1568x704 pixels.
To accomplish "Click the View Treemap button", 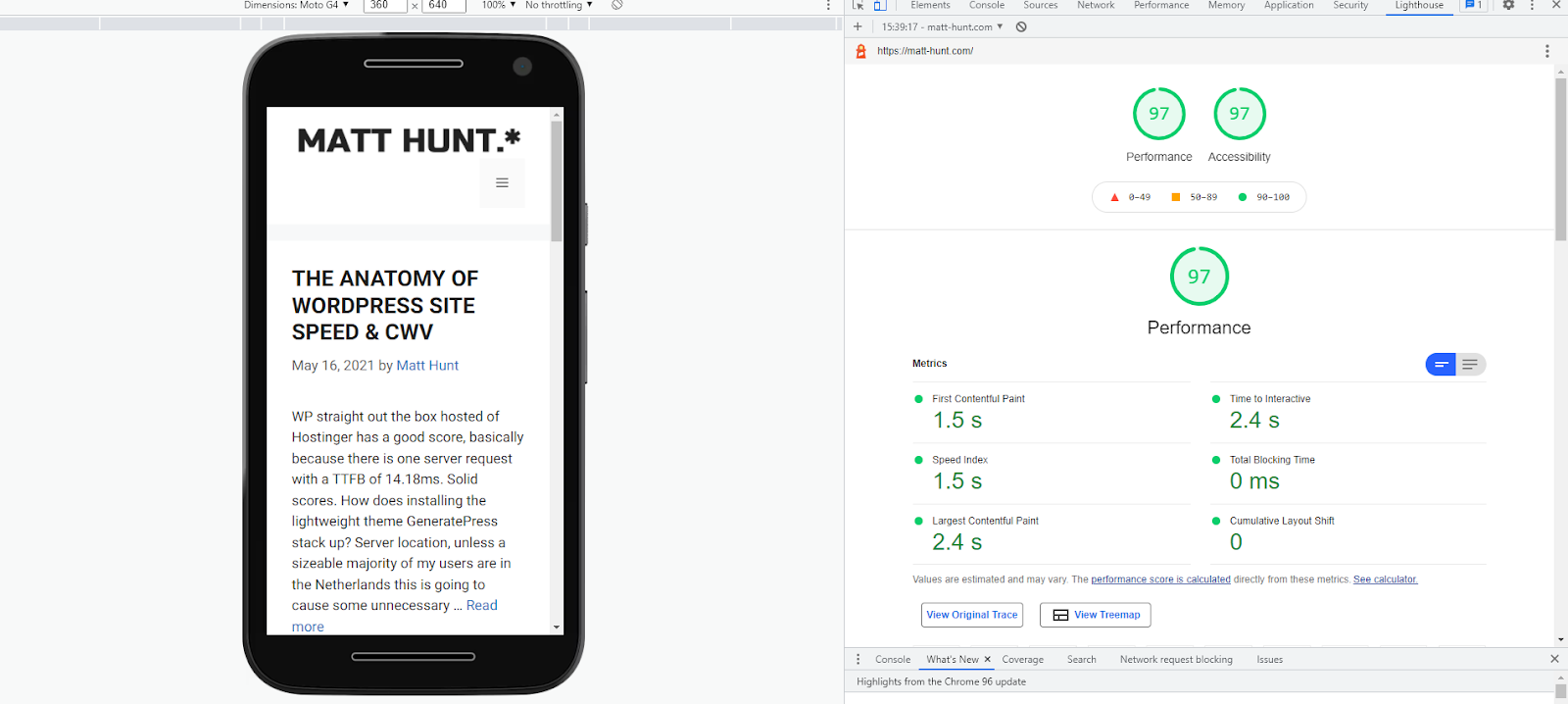I will coord(1096,615).
